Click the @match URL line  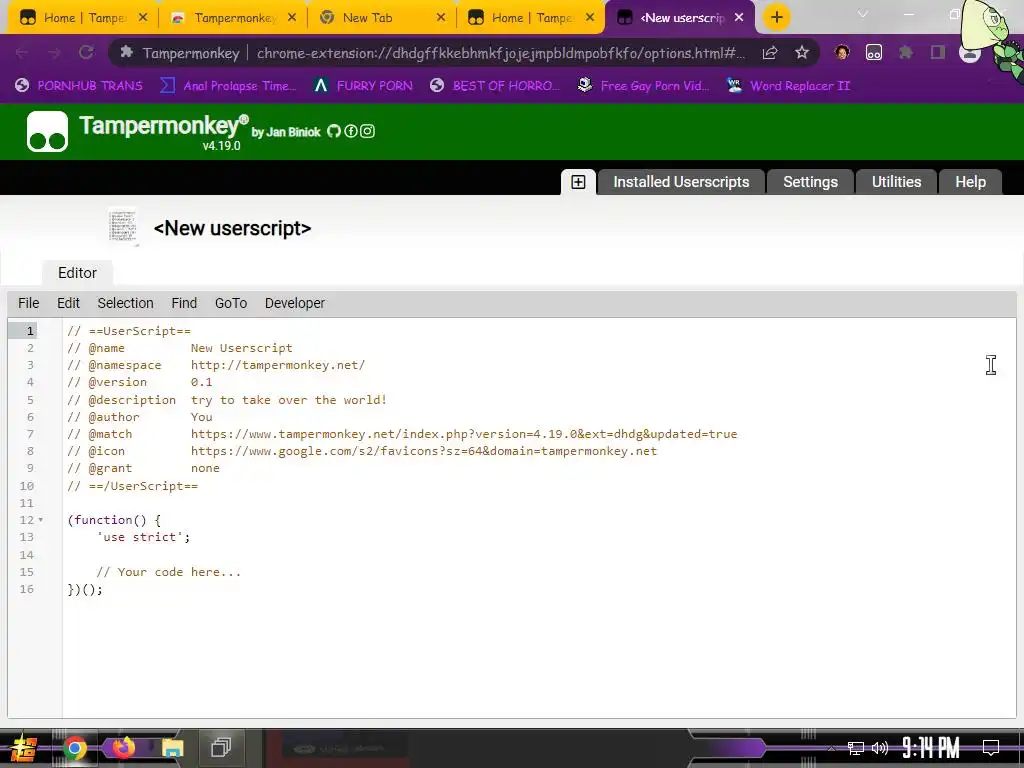point(402,434)
